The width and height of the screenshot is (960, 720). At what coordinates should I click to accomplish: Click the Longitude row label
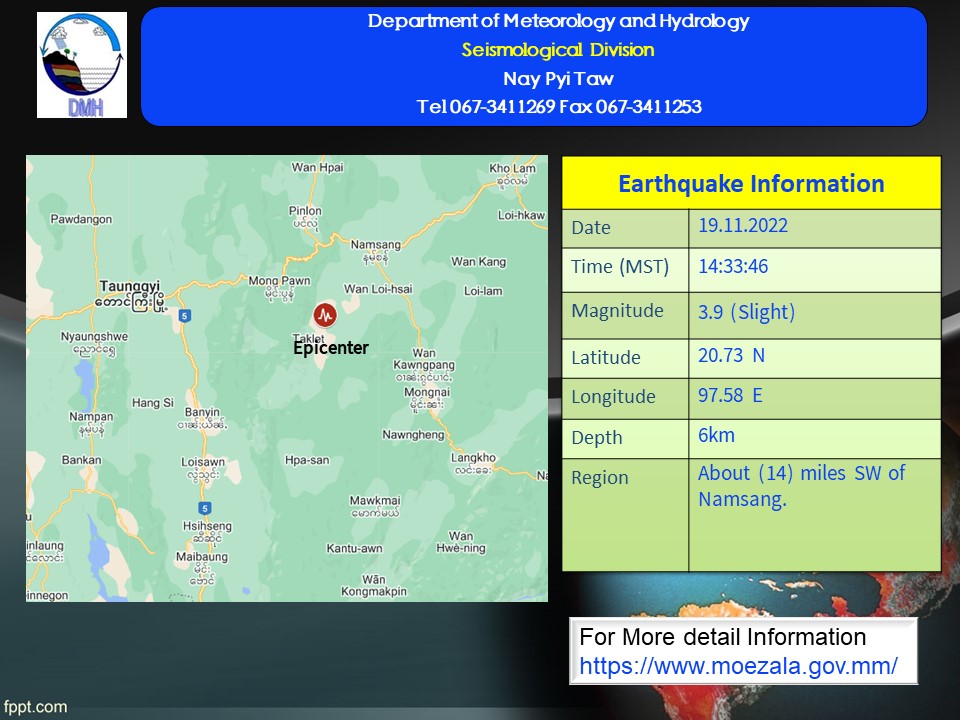(613, 397)
